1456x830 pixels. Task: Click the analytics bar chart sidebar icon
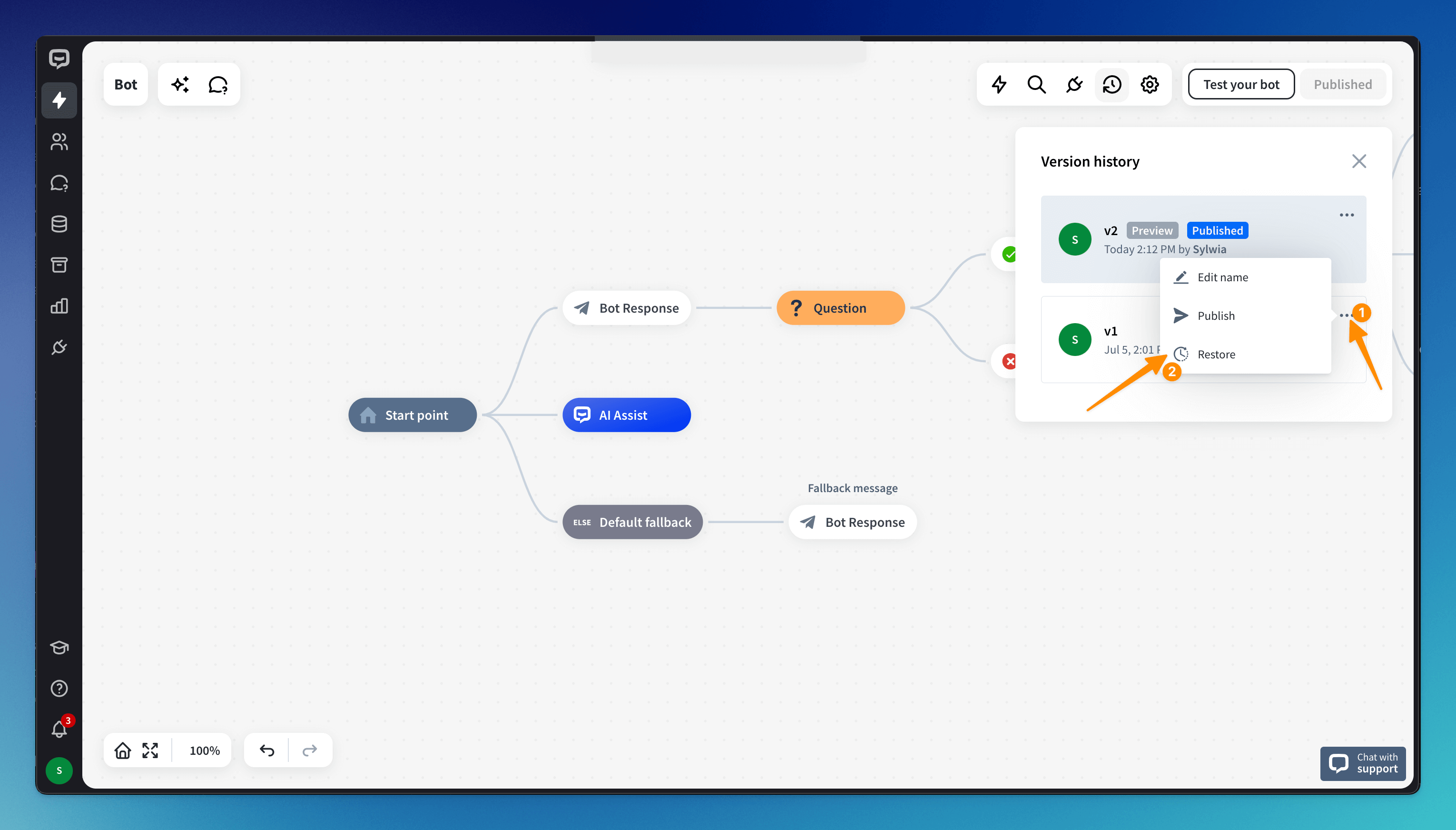(59, 306)
